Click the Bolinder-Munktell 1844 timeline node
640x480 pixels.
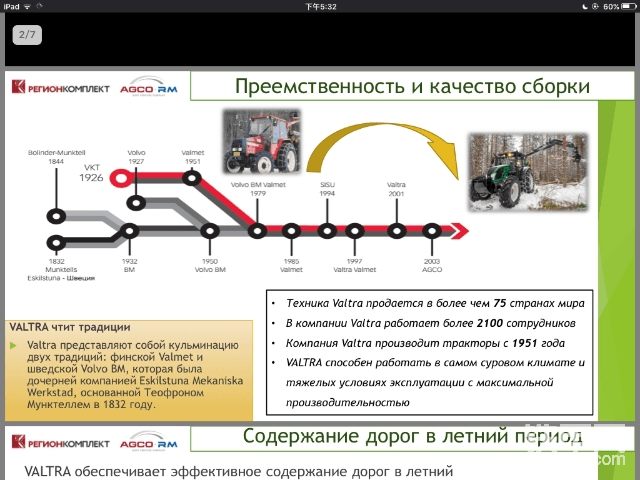coord(56,216)
